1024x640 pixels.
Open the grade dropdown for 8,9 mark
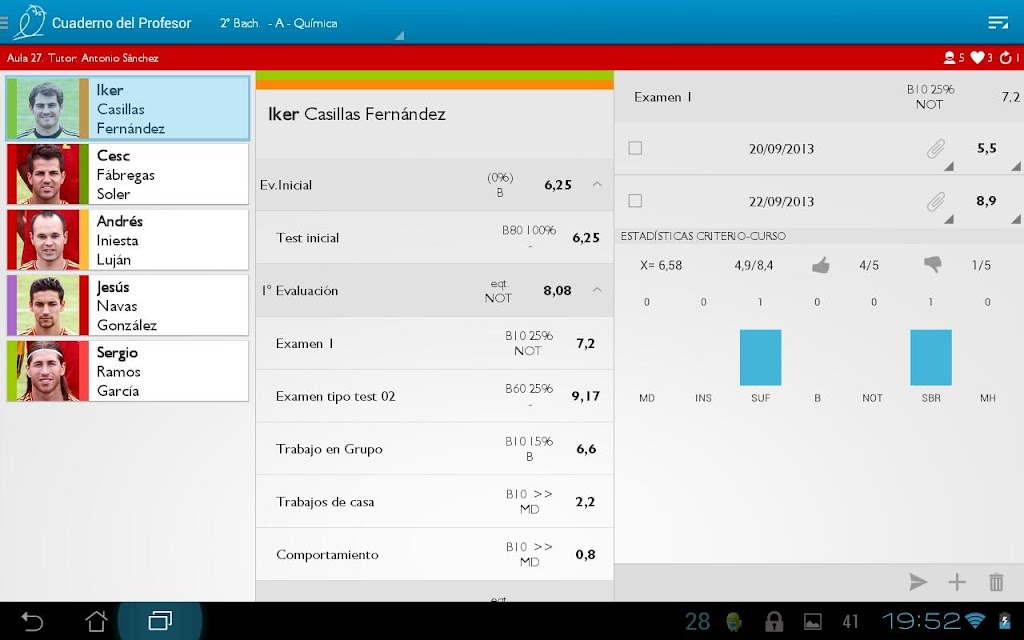pyautogui.click(x=1016, y=219)
